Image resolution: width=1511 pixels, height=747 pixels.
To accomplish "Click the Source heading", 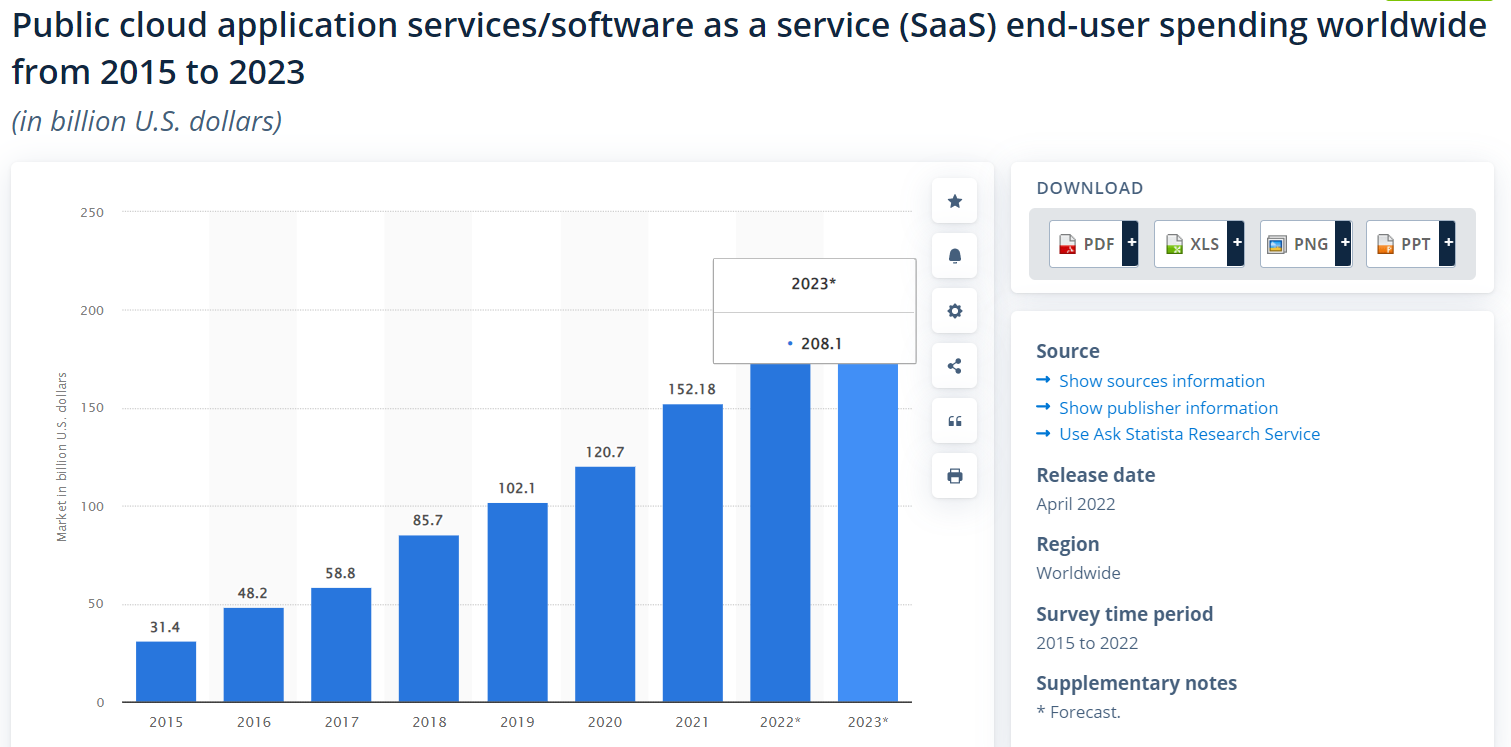I will pos(1068,351).
